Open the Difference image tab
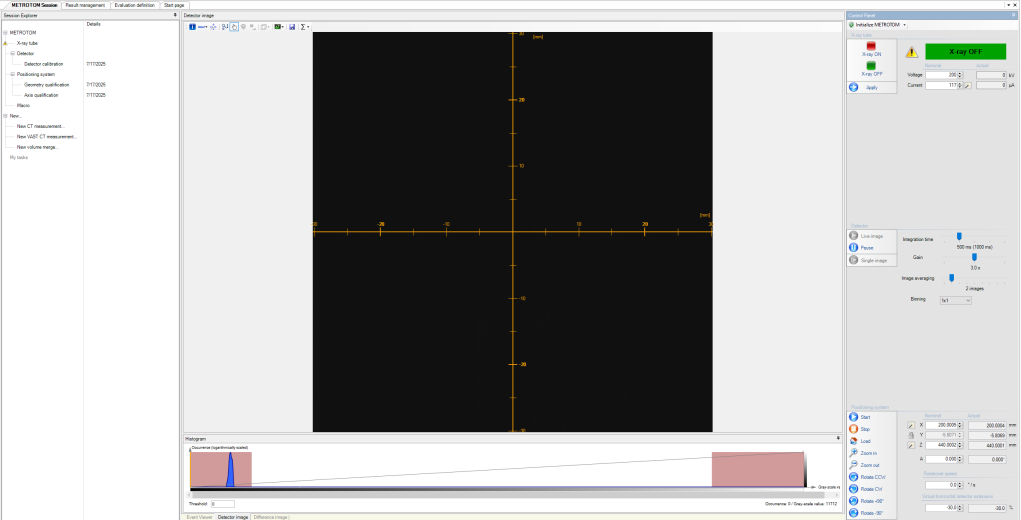Image resolution: width=1021 pixels, height=520 pixels. click(269, 517)
